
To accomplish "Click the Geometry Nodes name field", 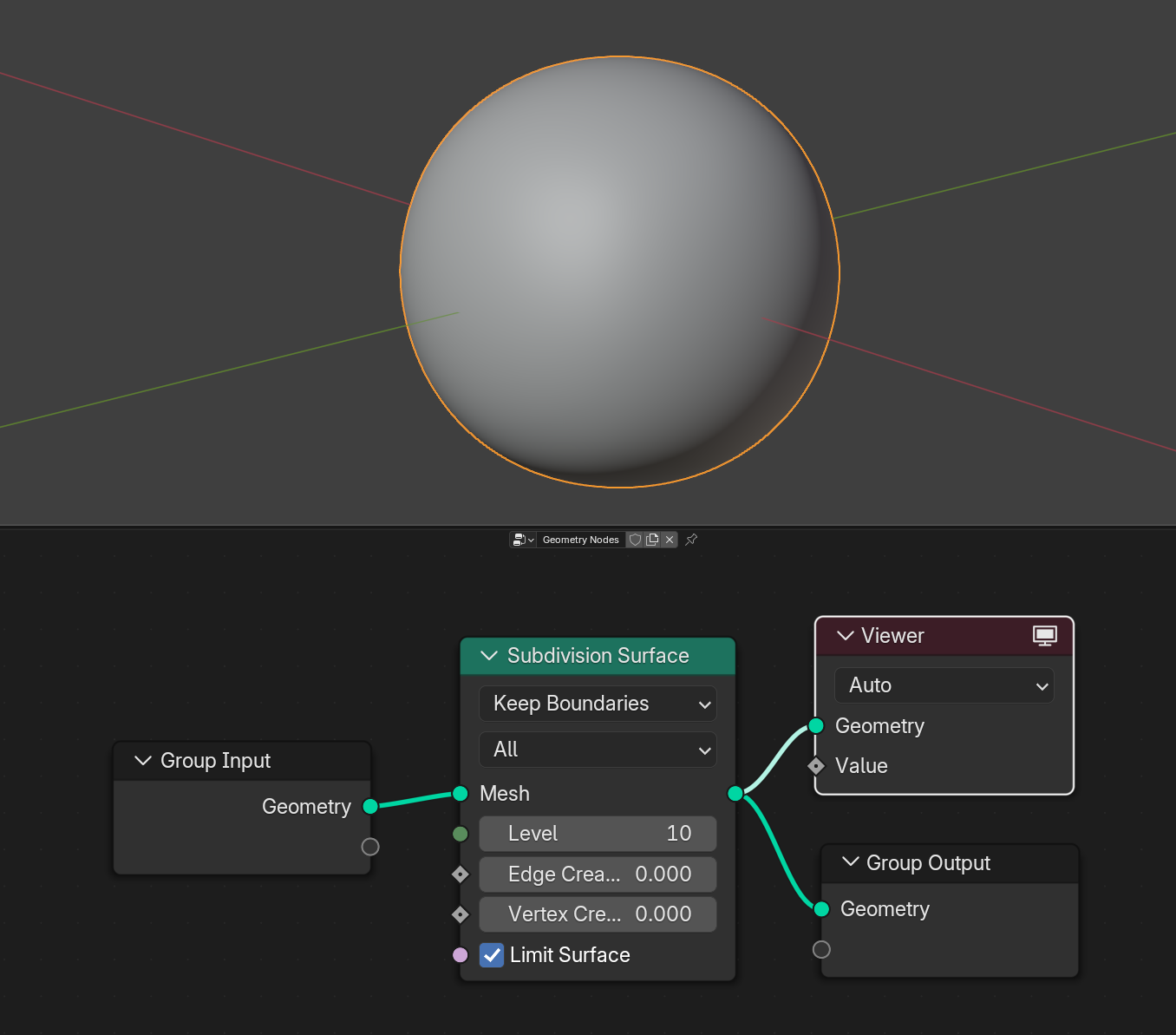I will [x=581, y=540].
